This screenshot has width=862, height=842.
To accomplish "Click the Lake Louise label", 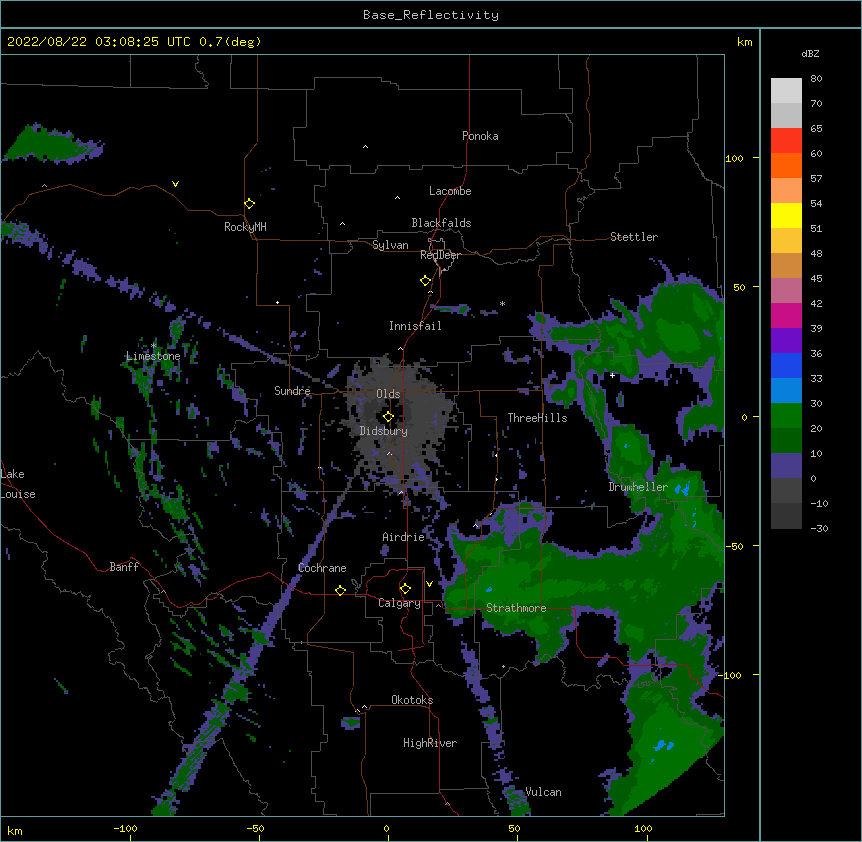I will pyautogui.click(x=18, y=484).
